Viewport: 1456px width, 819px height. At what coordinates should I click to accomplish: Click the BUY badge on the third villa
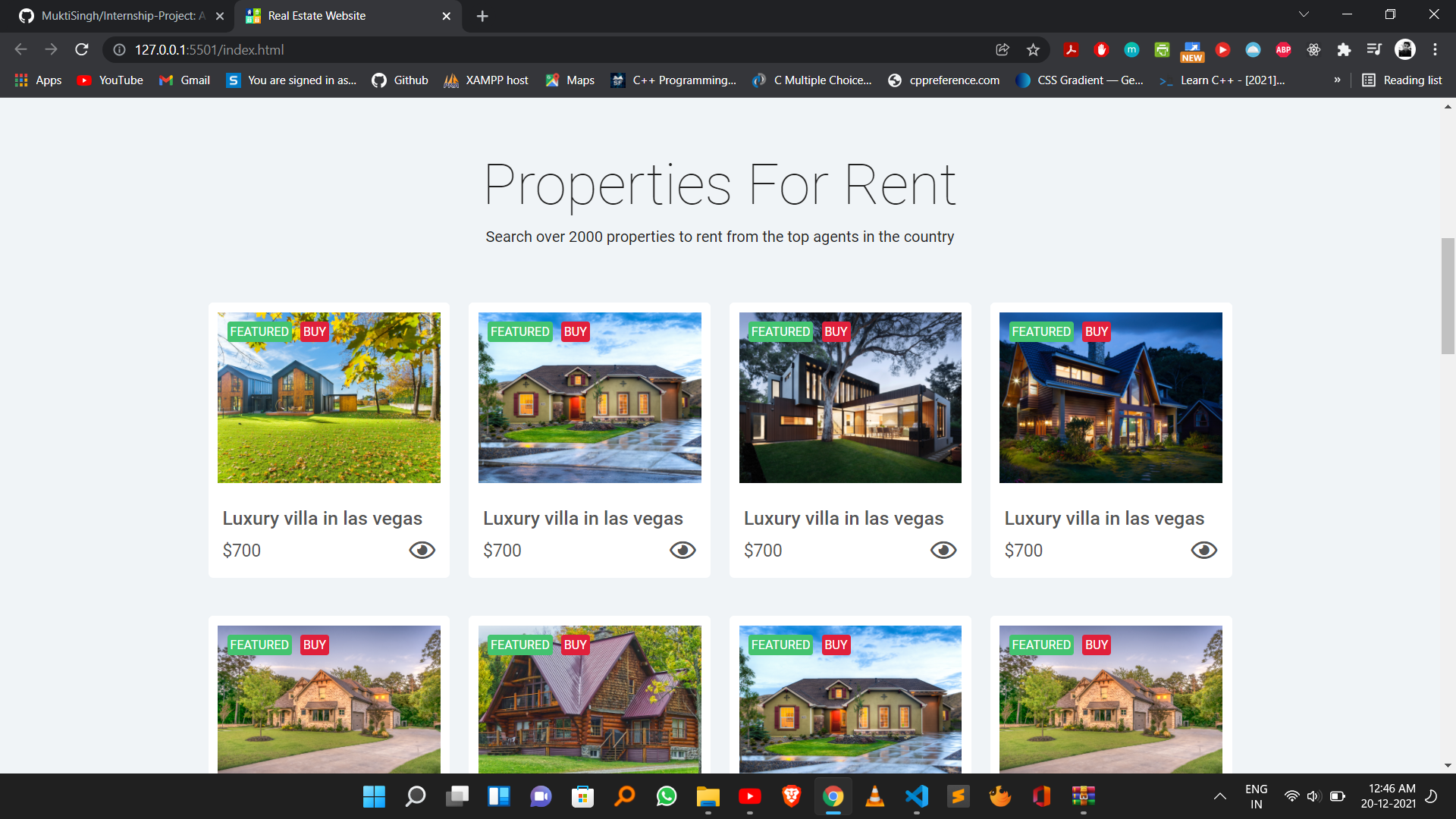tap(836, 332)
